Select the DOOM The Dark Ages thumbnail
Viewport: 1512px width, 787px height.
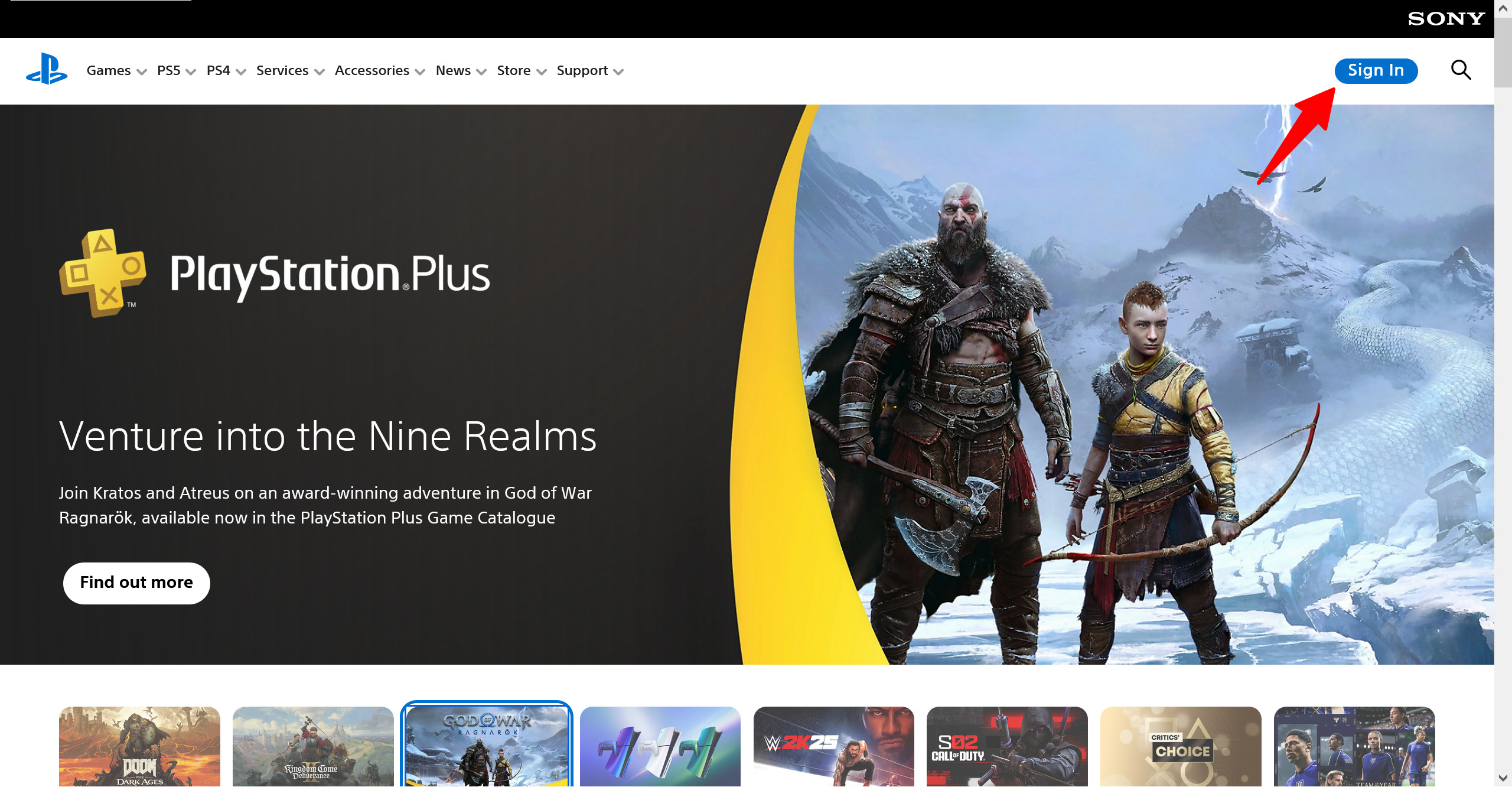click(x=139, y=747)
